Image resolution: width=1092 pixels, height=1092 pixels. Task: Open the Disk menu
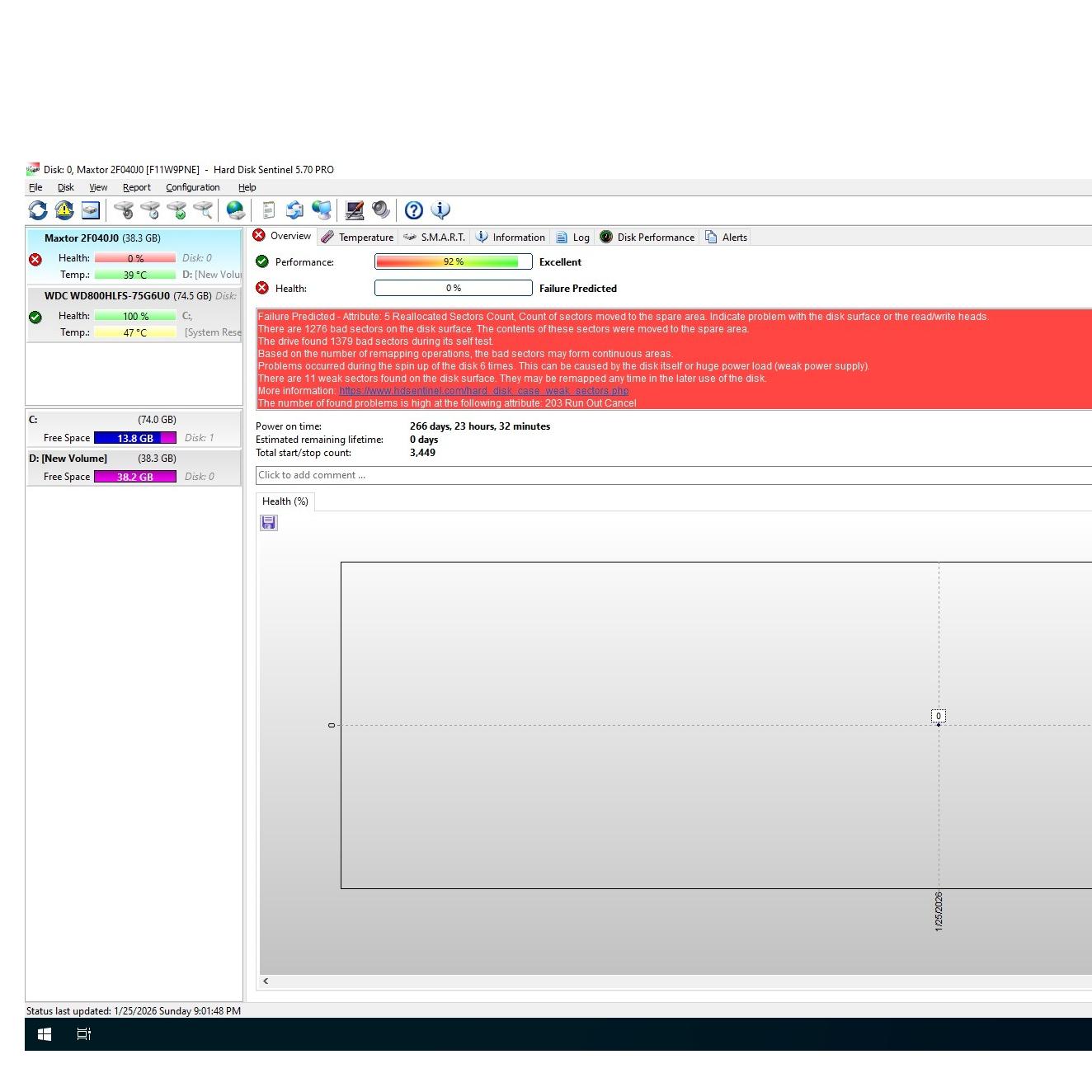tap(66, 187)
